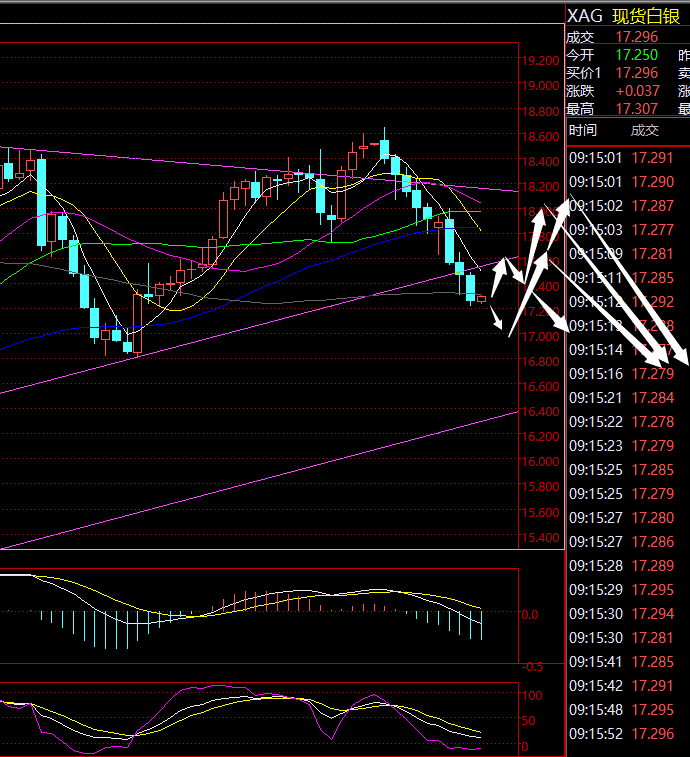Click the 16.000 label on price axis
The height and width of the screenshot is (757, 690).
[x=540, y=462]
